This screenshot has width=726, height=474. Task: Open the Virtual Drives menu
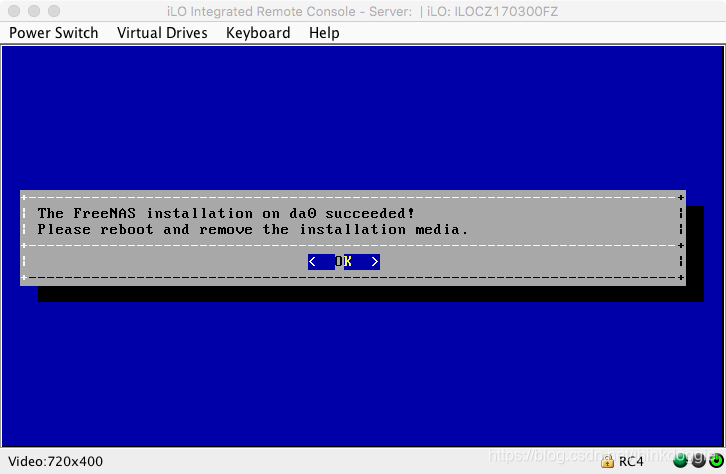[162, 33]
